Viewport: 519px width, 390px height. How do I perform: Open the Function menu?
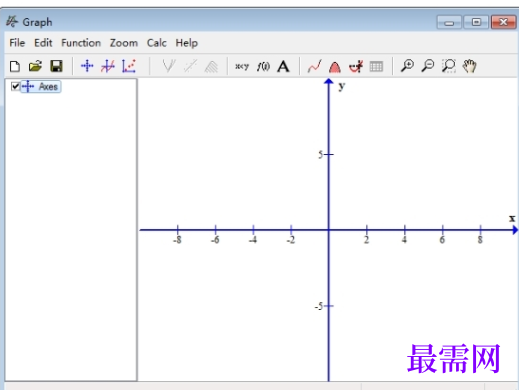click(x=81, y=43)
